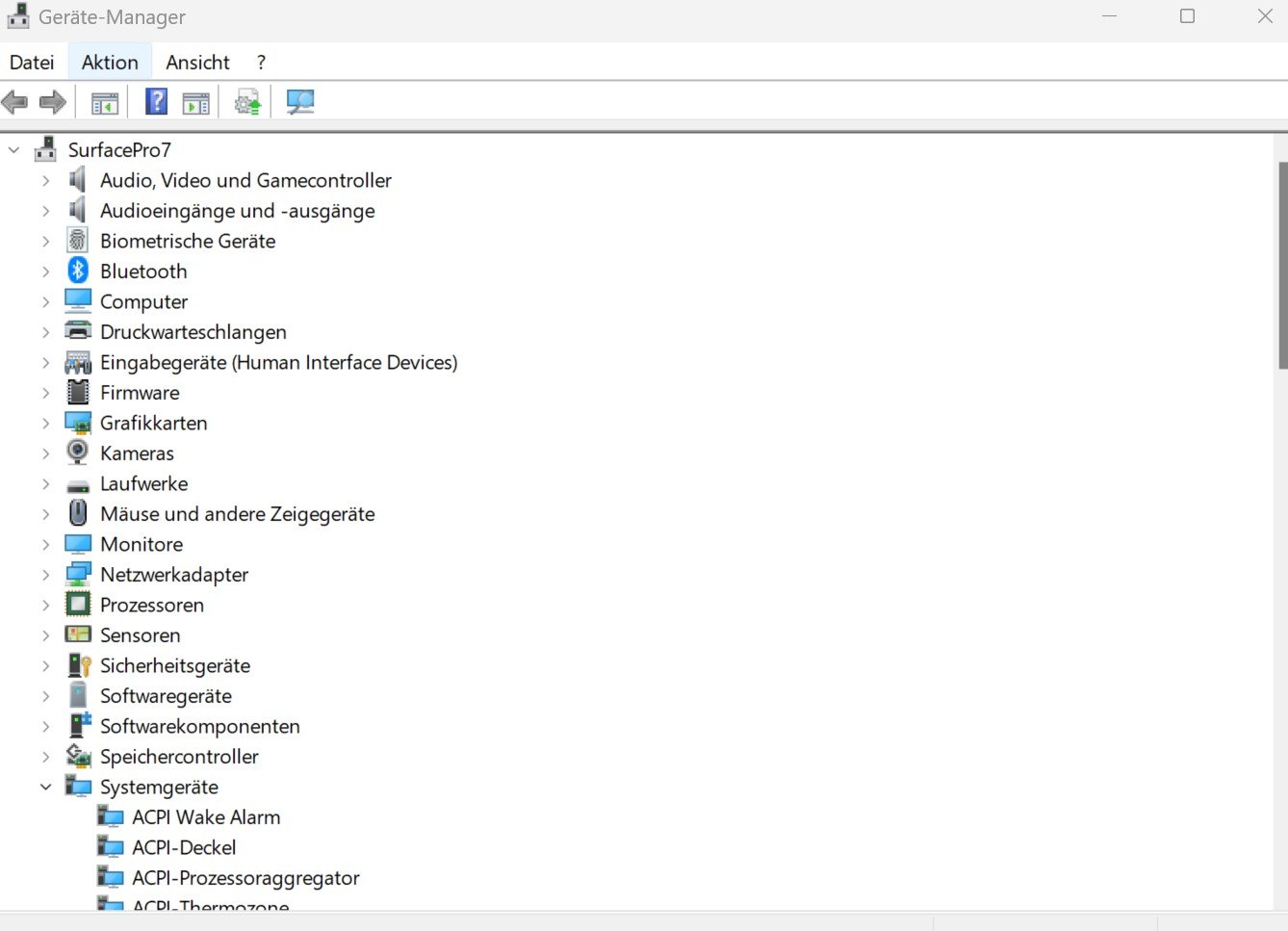Click the Audio, Video und Gamecontroller speaker icon

77,180
